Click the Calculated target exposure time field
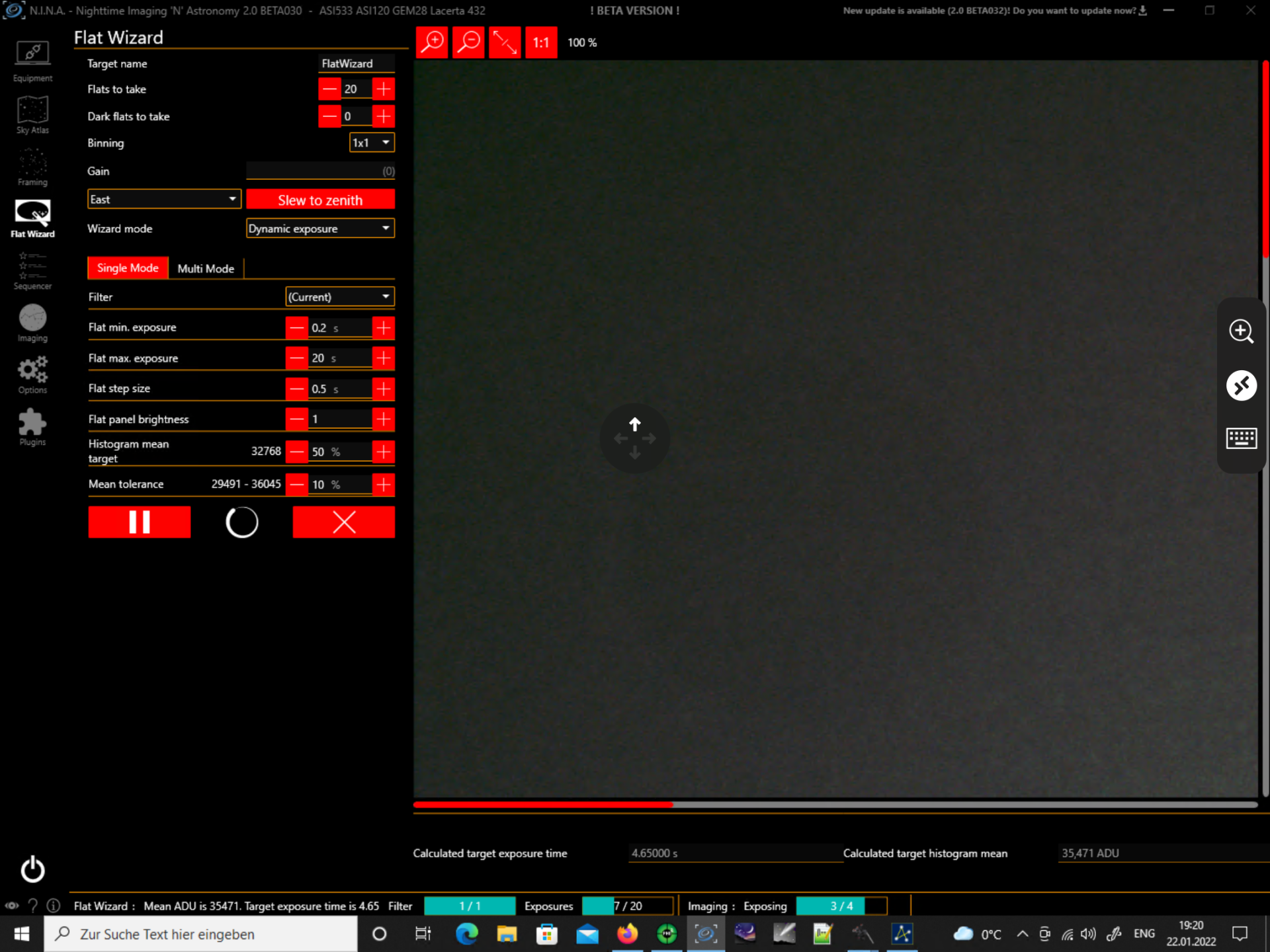 point(734,853)
